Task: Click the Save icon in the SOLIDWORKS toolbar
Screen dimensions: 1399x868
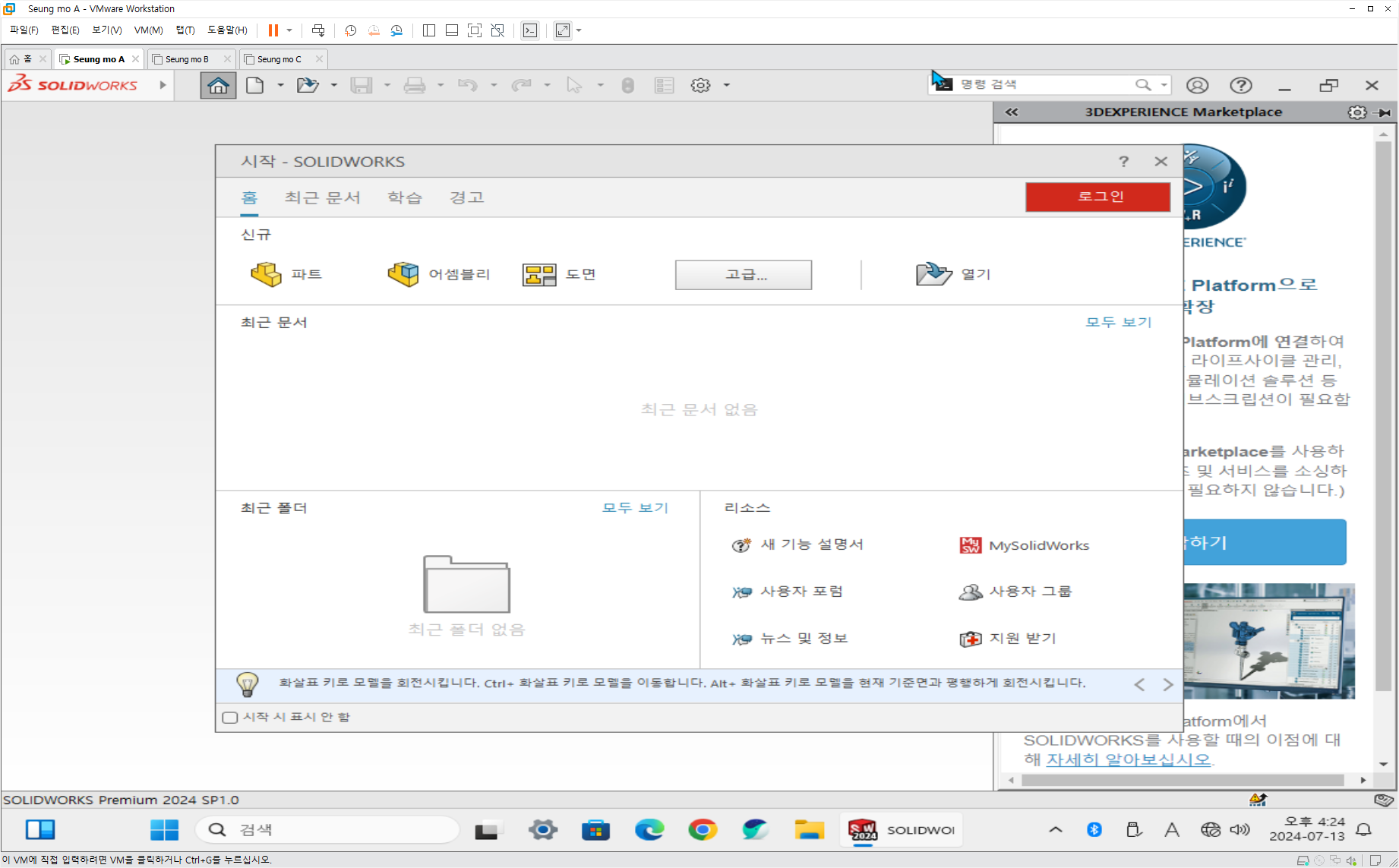Action: pos(362,85)
